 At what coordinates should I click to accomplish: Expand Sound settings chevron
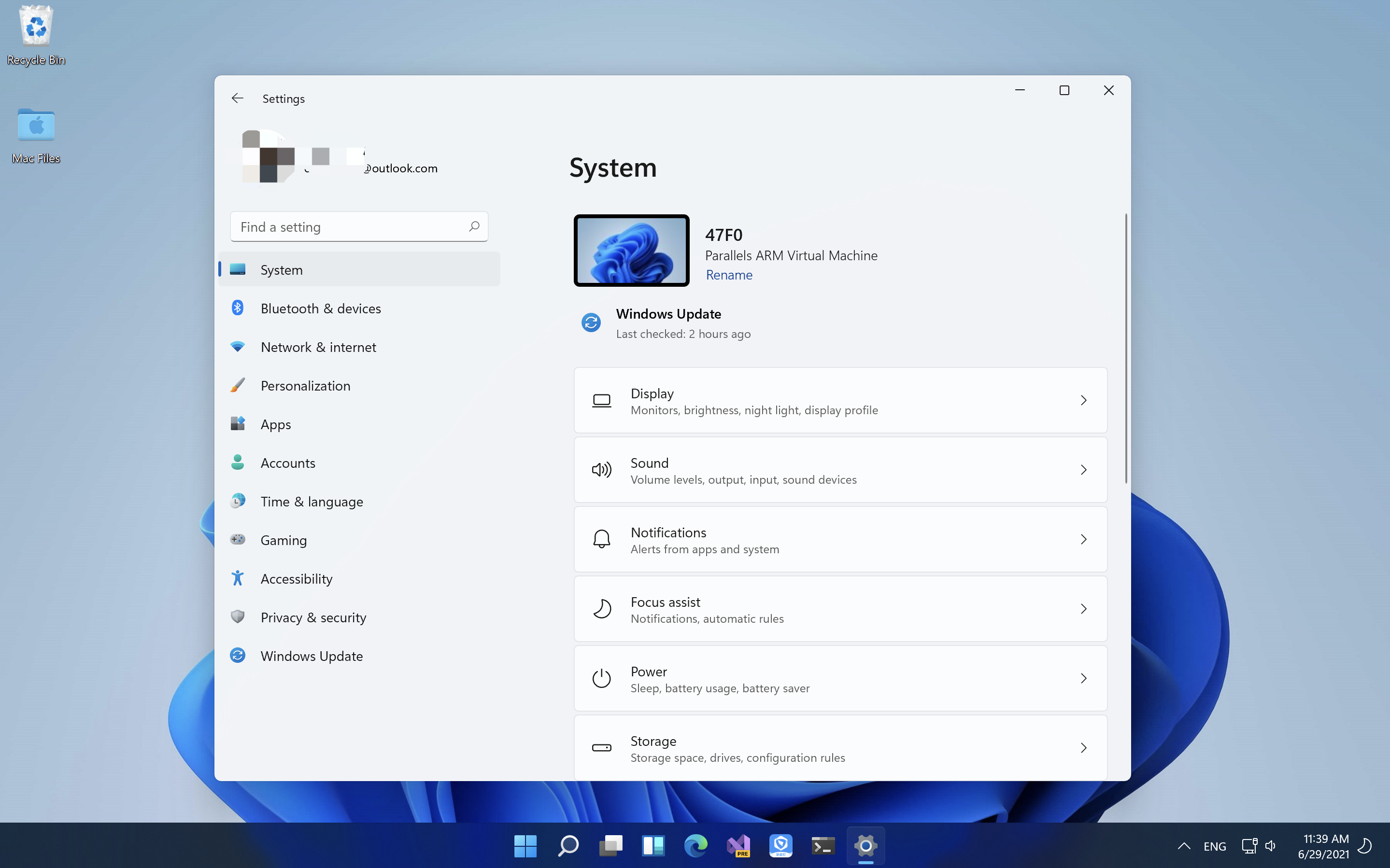tap(1083, 470)
